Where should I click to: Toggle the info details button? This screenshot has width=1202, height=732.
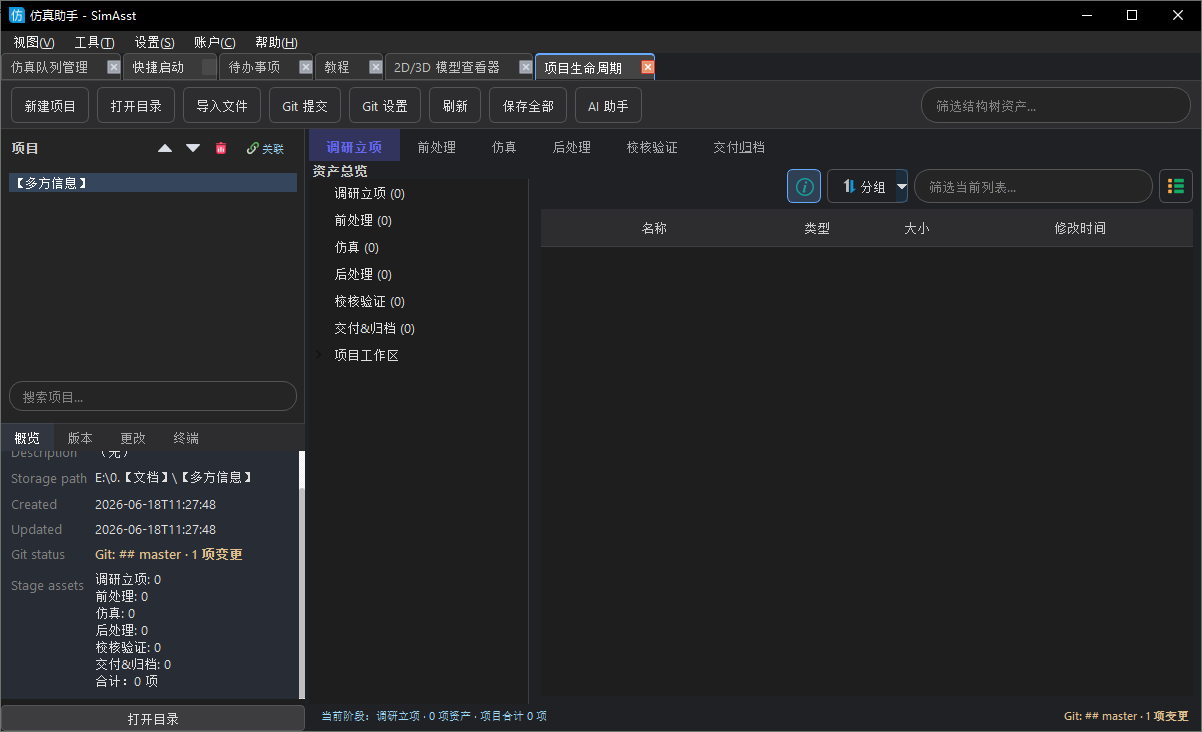pyautogui.click(x=804, y=186)
